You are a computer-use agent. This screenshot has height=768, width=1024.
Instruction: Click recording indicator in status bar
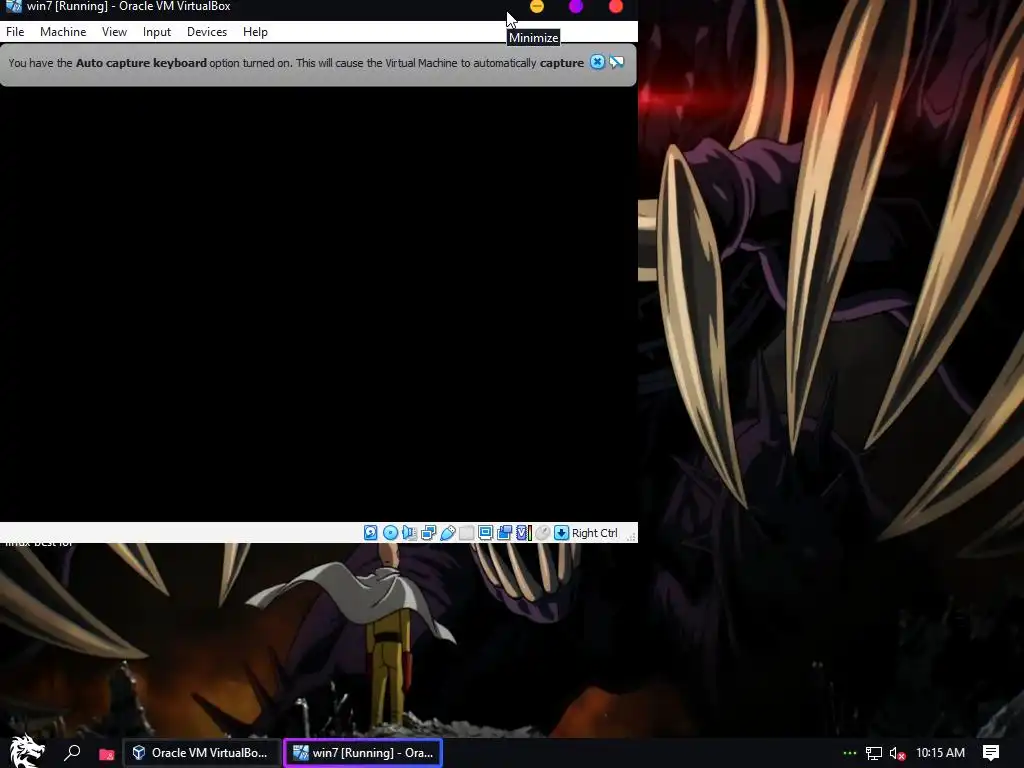[504, 533]
